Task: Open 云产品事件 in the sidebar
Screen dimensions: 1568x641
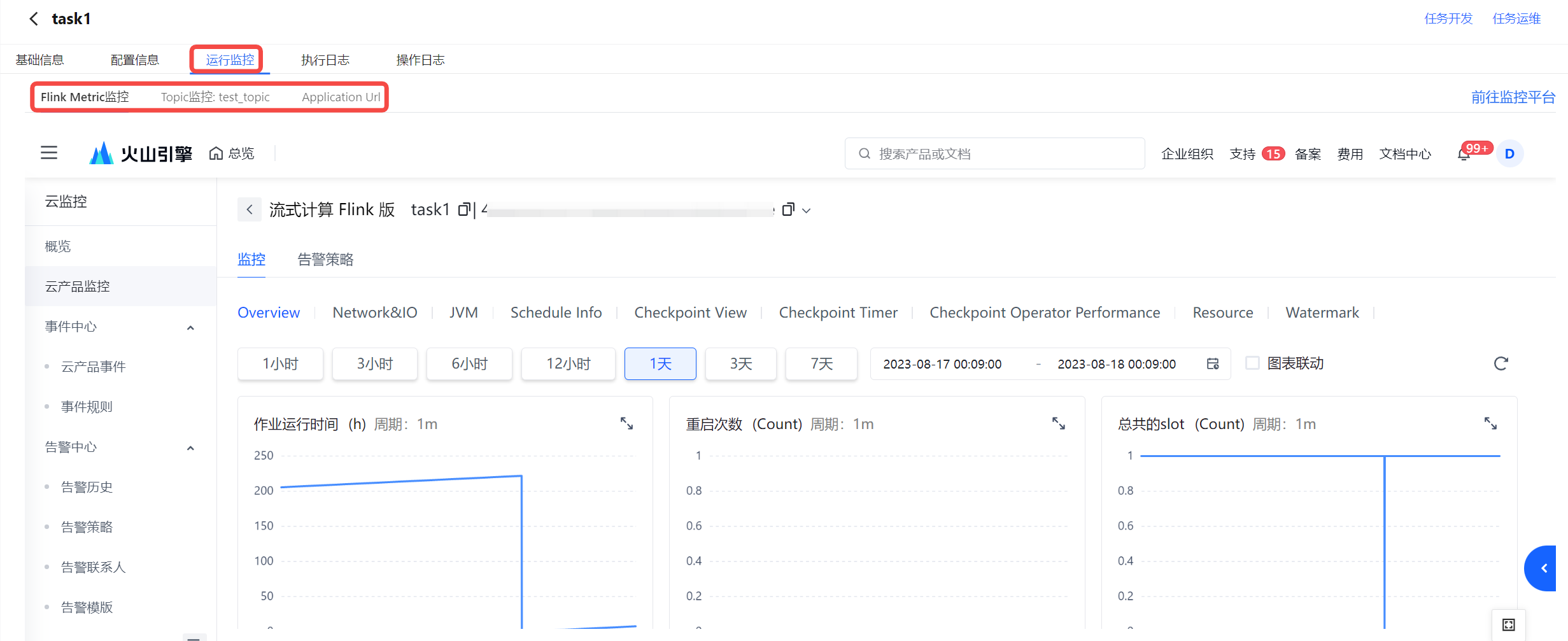Action: click(93, 367)
